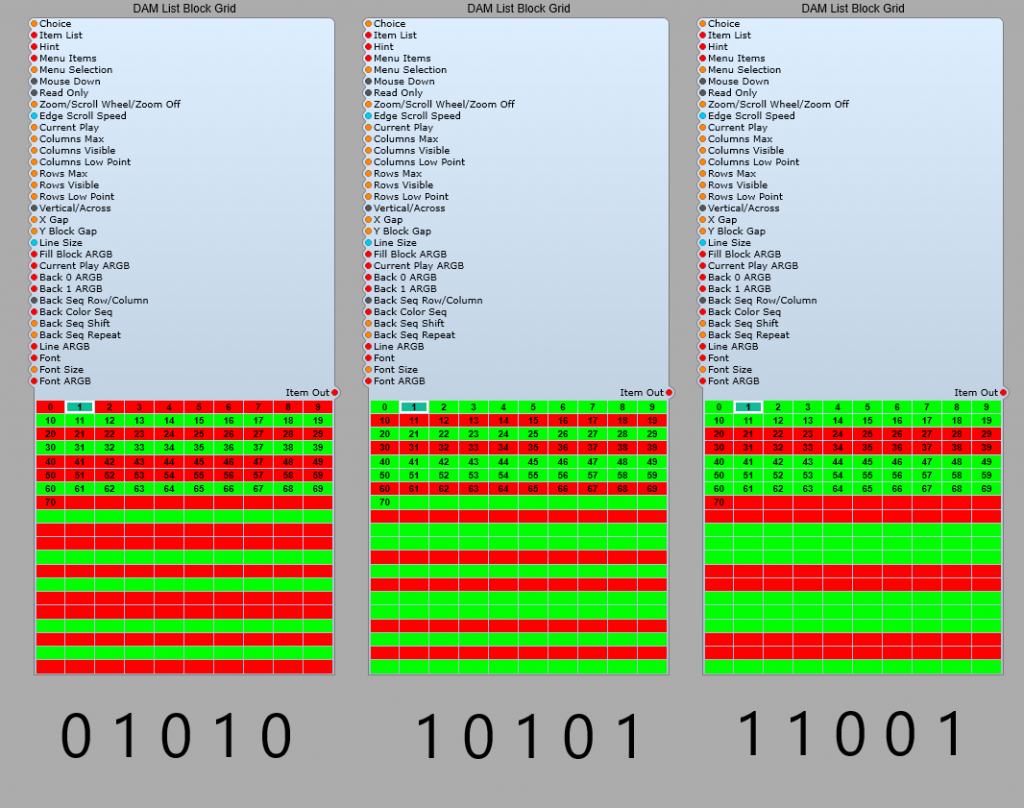Select the Item List connector pin
Screen dimensions: 1024x808
(36, 35)
